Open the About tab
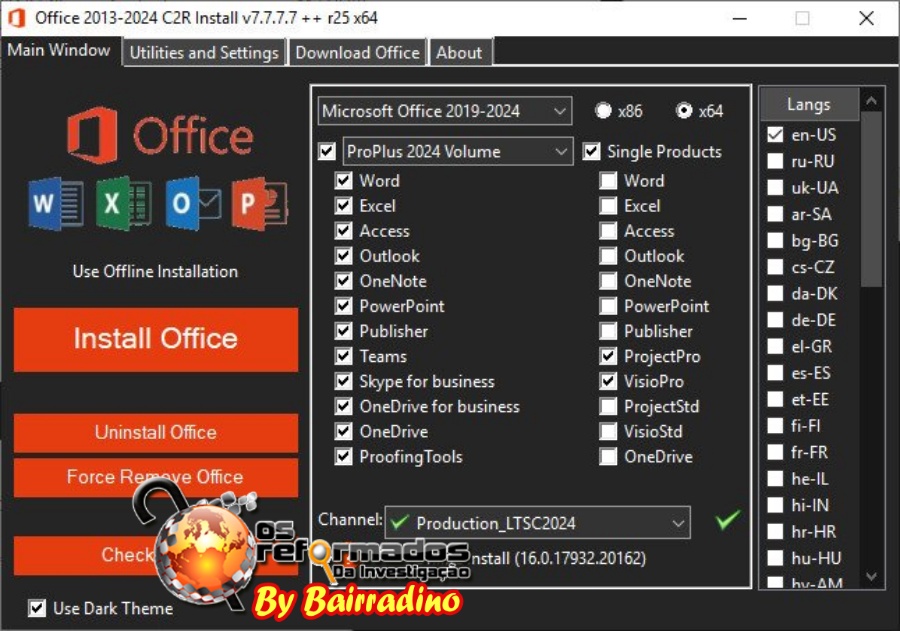 point(459,53)
